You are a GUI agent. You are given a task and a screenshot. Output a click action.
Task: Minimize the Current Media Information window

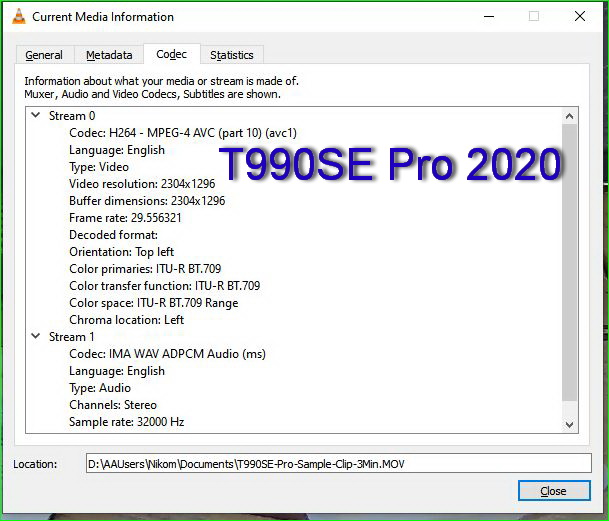[x=489, y=17]
